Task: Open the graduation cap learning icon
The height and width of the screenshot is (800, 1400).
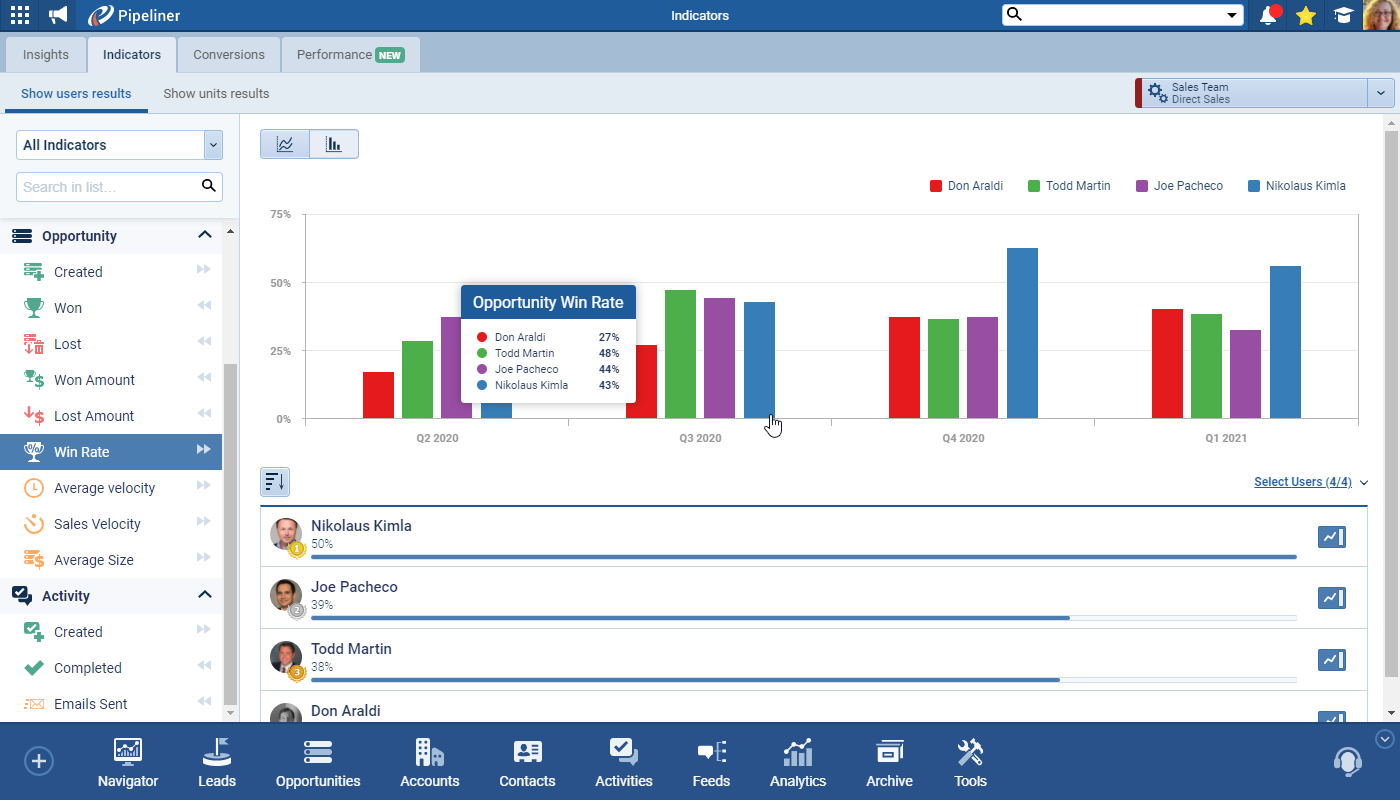Action: point(1343,16)
